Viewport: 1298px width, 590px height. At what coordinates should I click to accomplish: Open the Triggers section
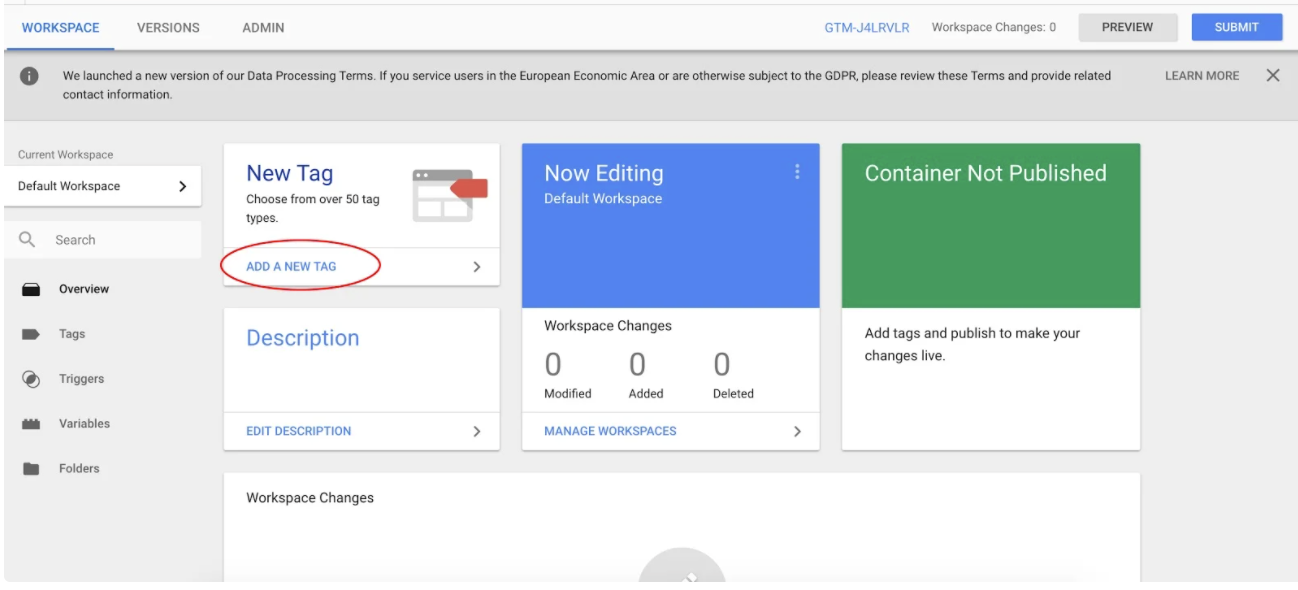pyautogui.click(x=81, y=379)
